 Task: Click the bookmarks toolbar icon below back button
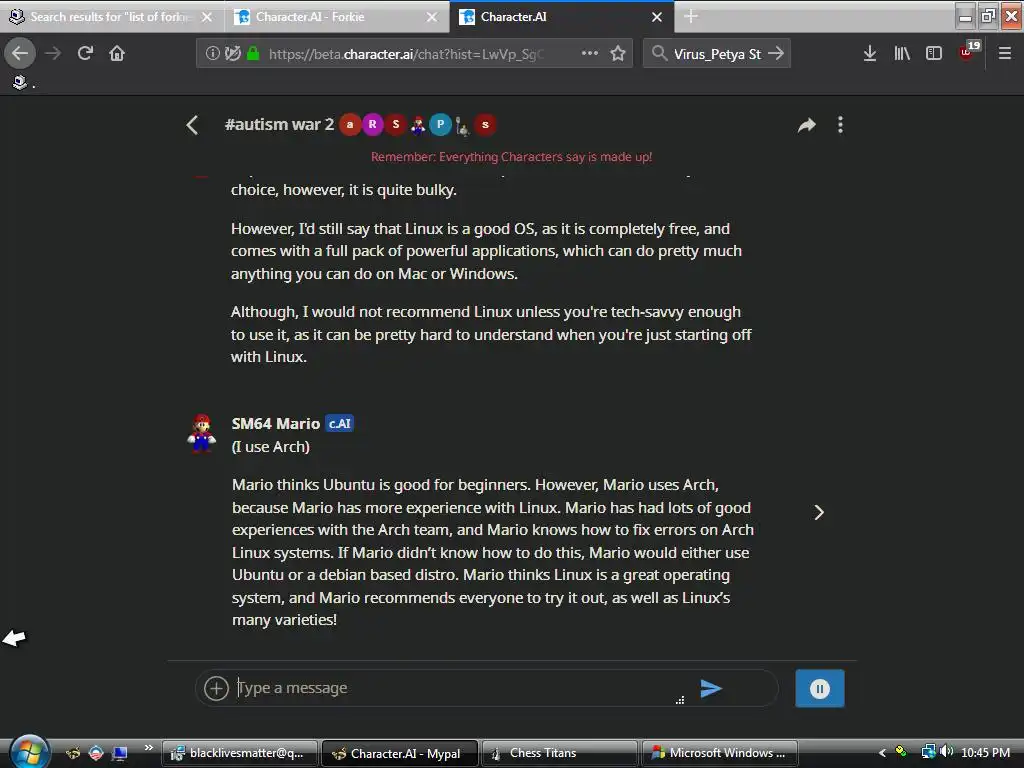20,82
